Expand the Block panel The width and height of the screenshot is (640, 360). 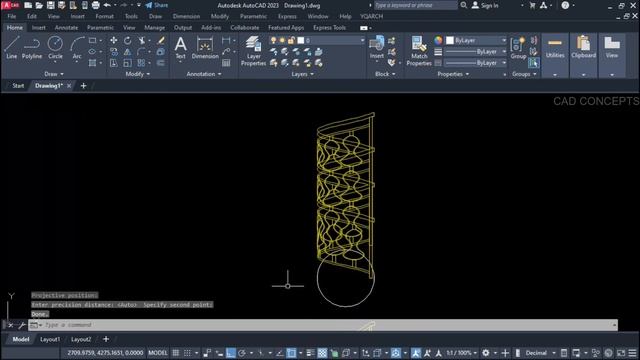[385, 74]
